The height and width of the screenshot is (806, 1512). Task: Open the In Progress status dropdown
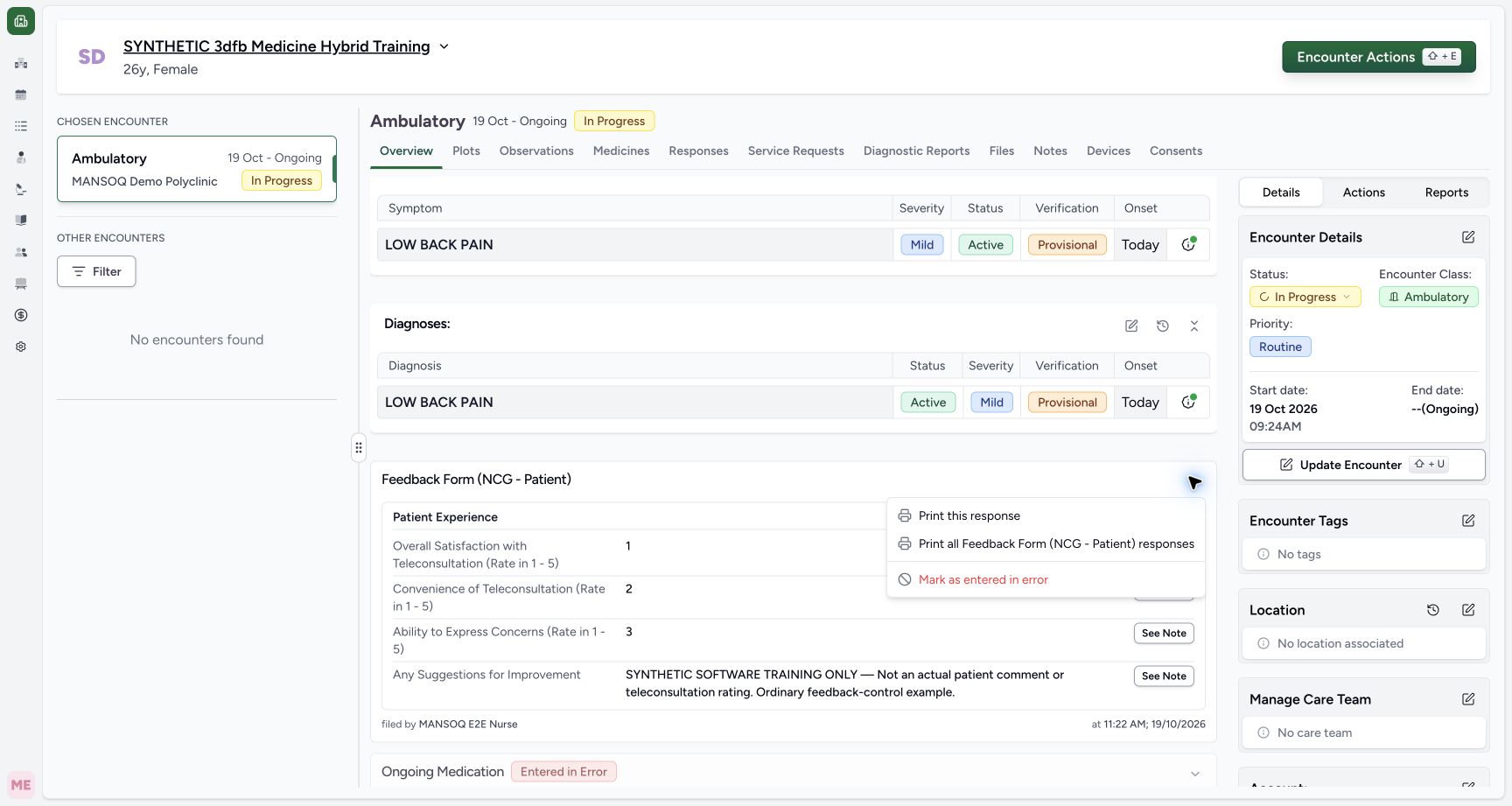(1305, 297)
